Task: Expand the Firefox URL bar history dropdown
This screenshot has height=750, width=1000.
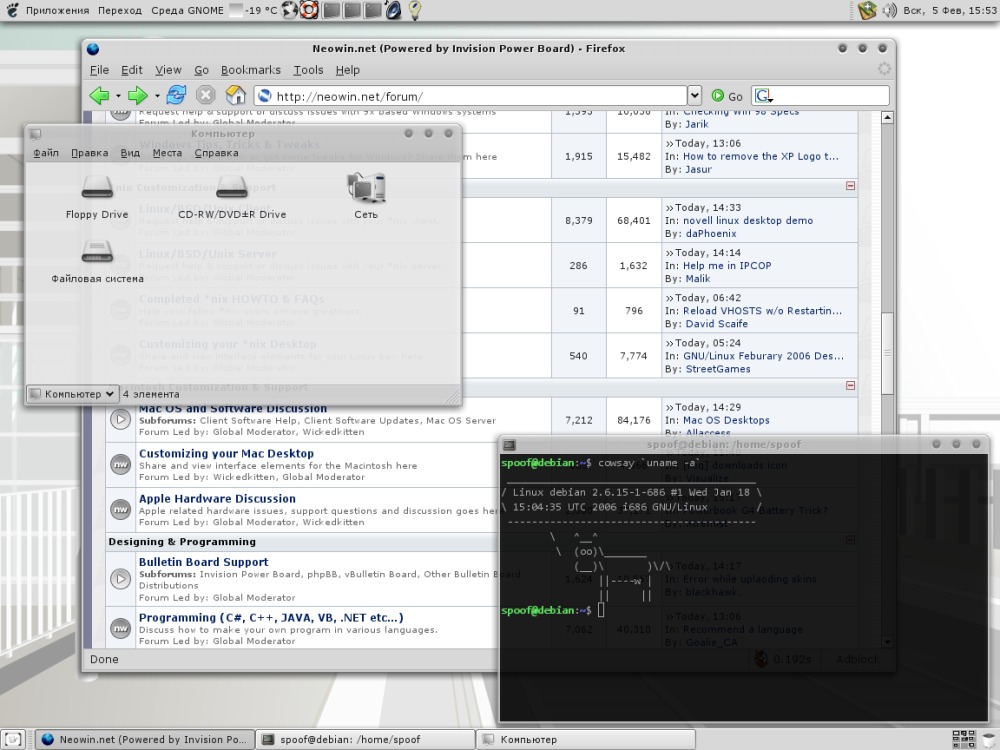Action: click(695, 96)
